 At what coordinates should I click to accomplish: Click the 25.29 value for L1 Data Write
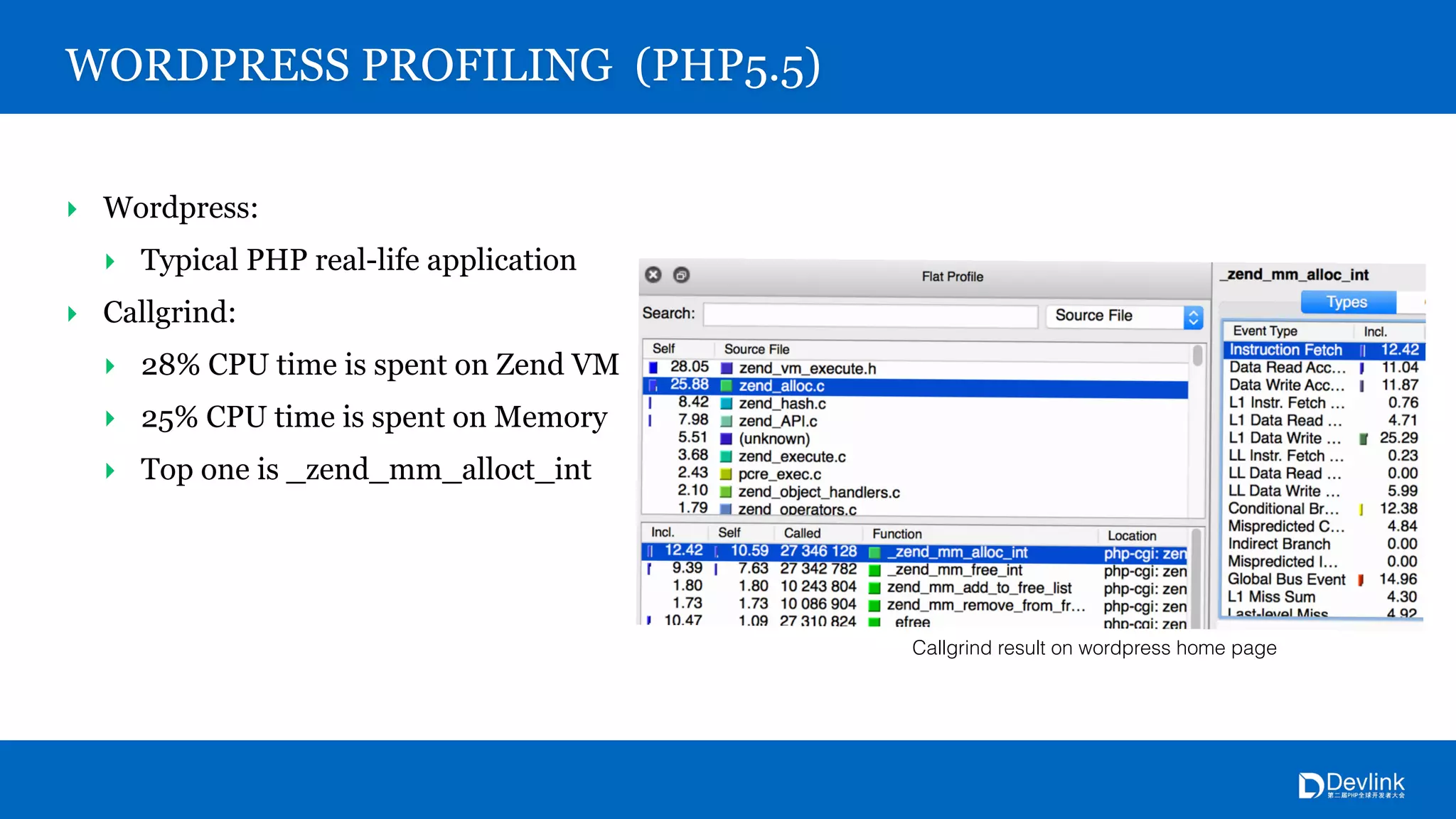coord(1398,438)
